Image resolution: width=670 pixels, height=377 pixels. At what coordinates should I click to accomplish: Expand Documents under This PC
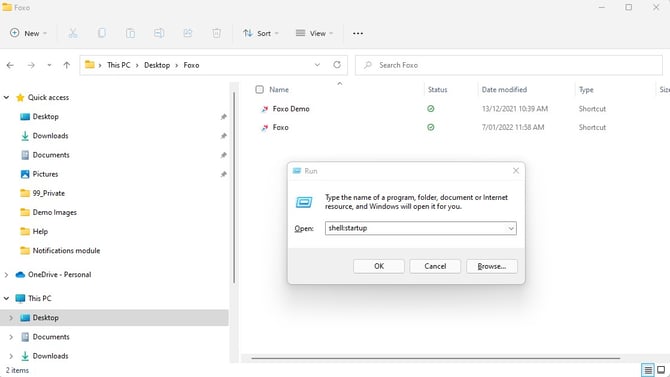(11, 337)
